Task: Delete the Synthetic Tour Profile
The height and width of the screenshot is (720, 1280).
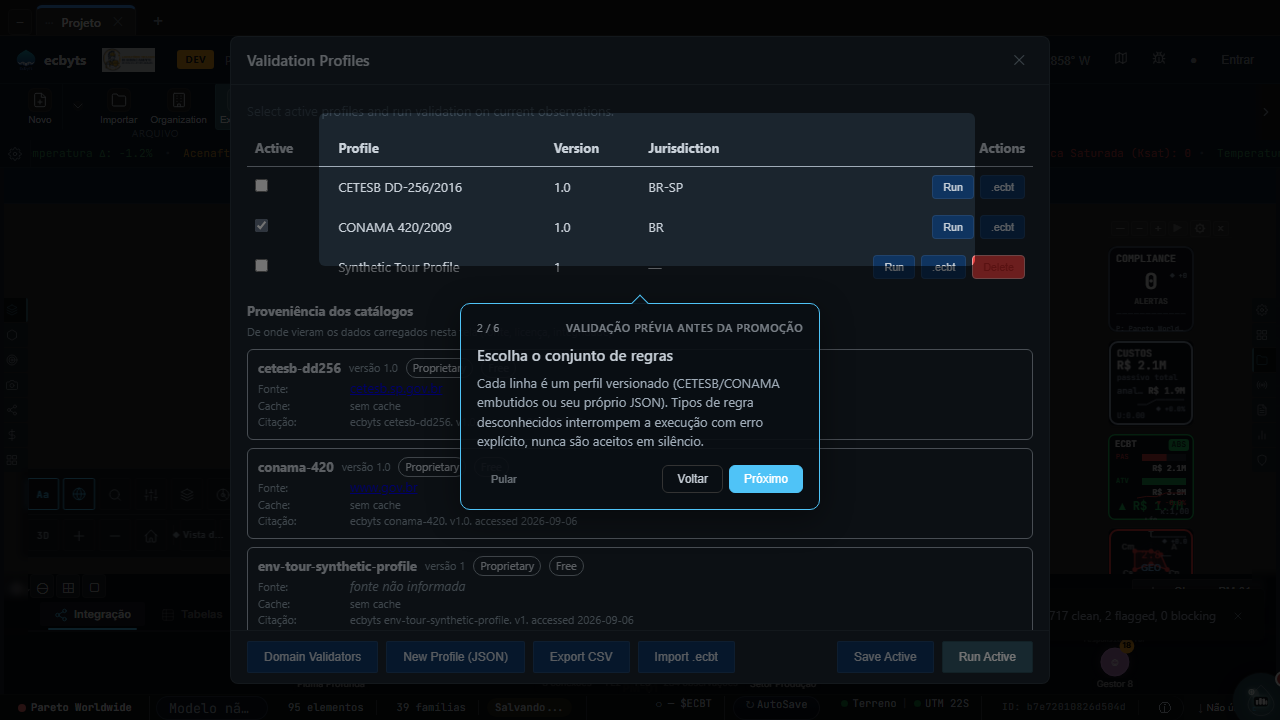Action: 998,267
